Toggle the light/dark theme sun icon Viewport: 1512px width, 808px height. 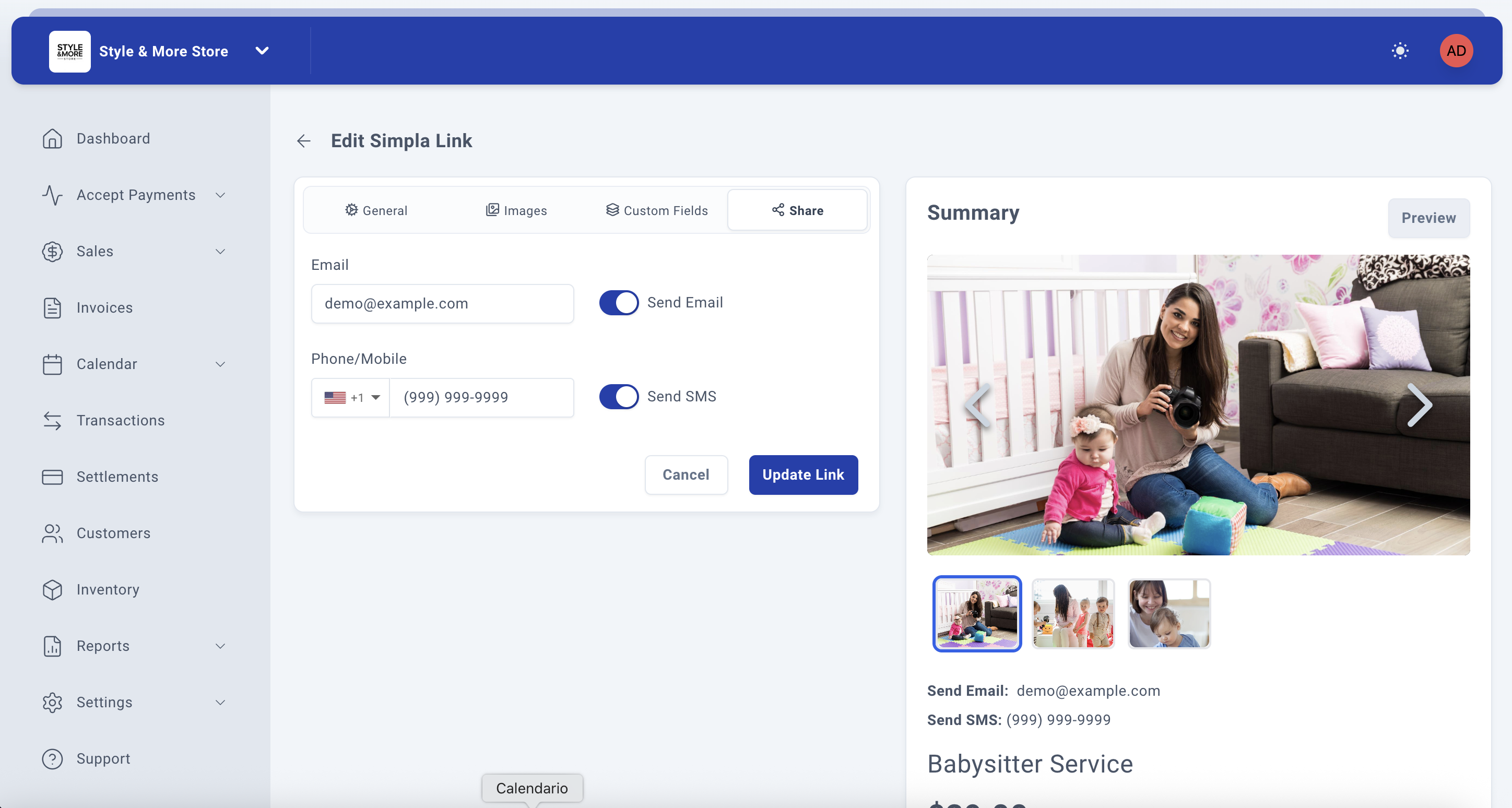[1399, 51]
